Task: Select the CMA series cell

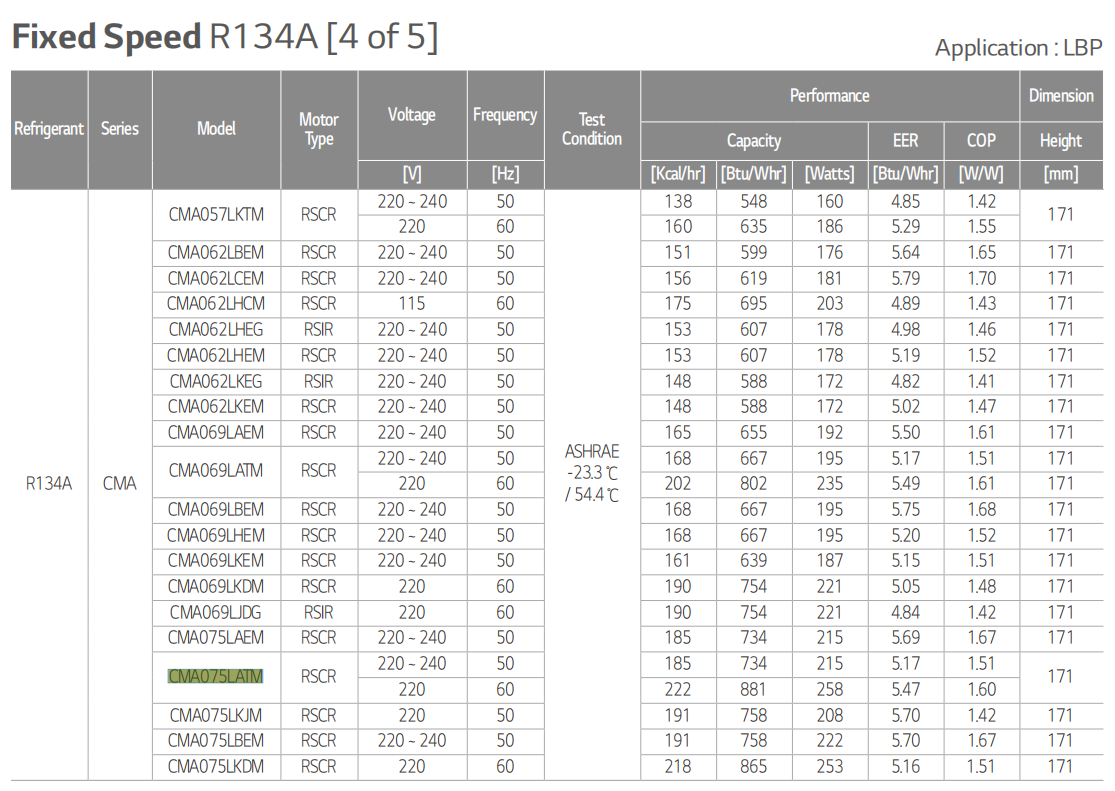Action: 119,484
